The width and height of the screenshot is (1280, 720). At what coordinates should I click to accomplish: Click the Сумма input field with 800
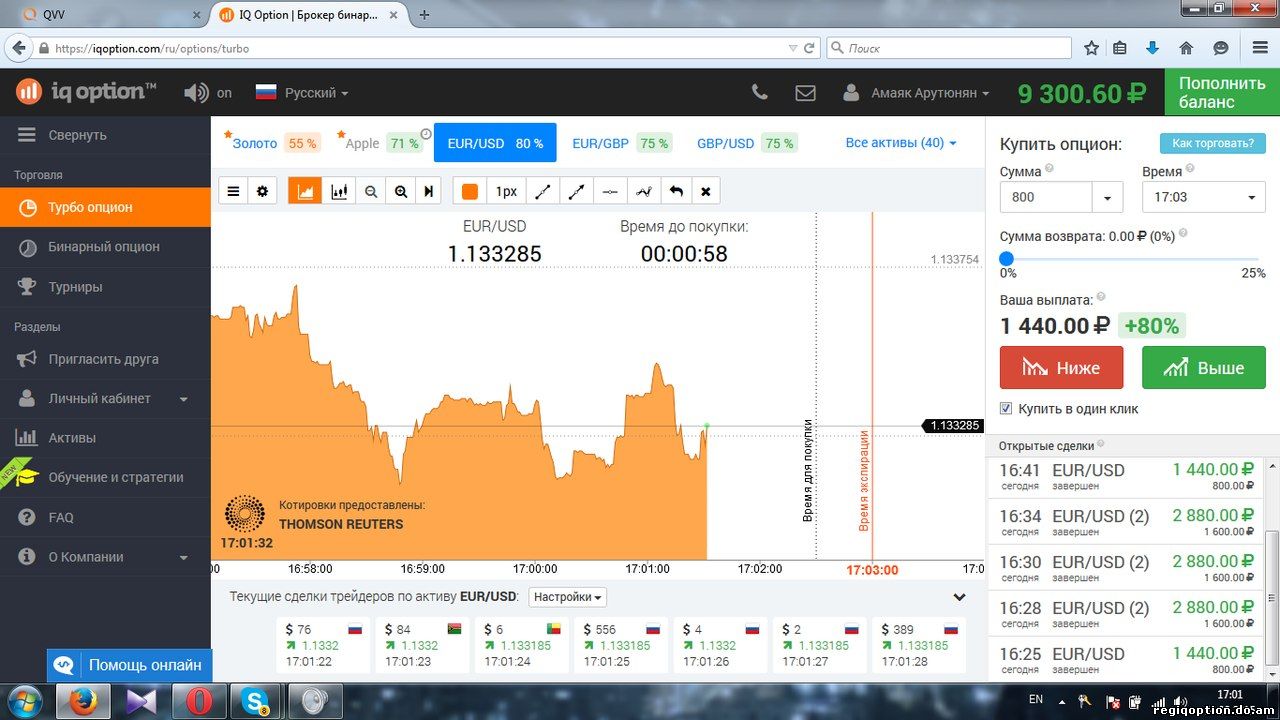(1046, 197)
